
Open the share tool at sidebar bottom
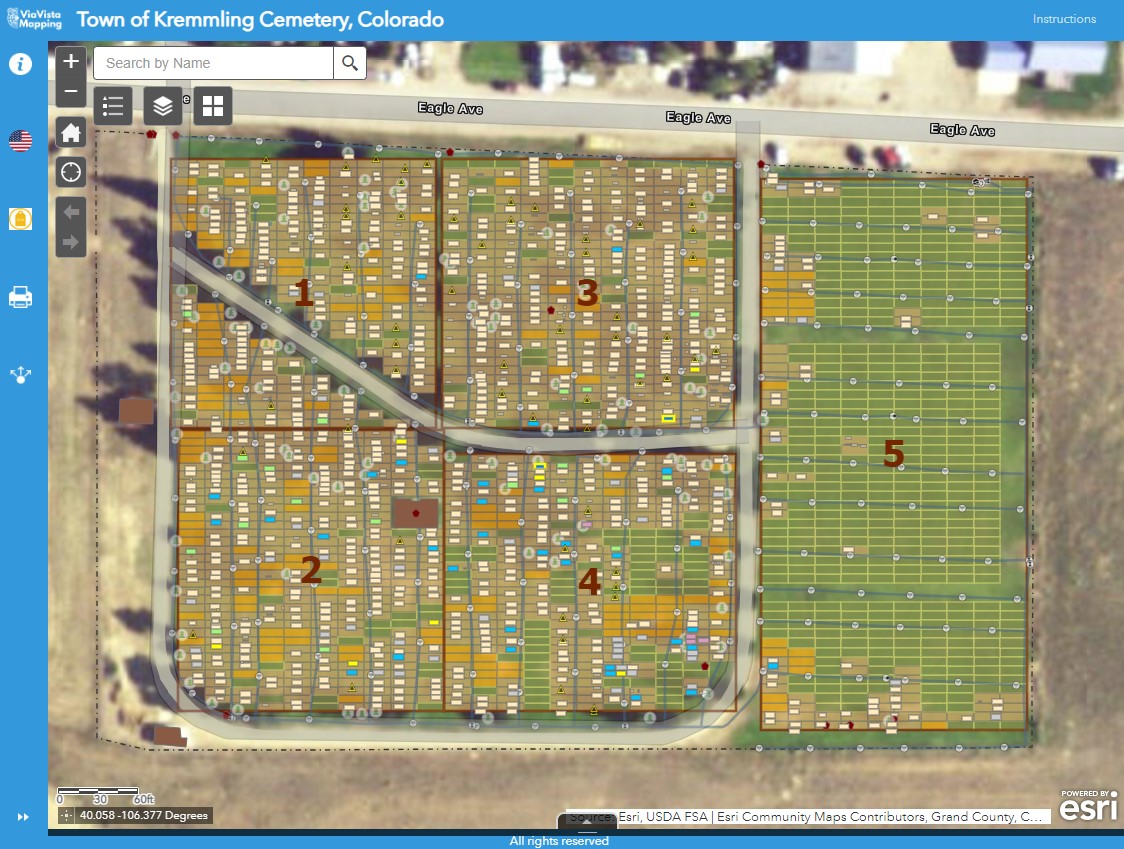tap(20, 374)
